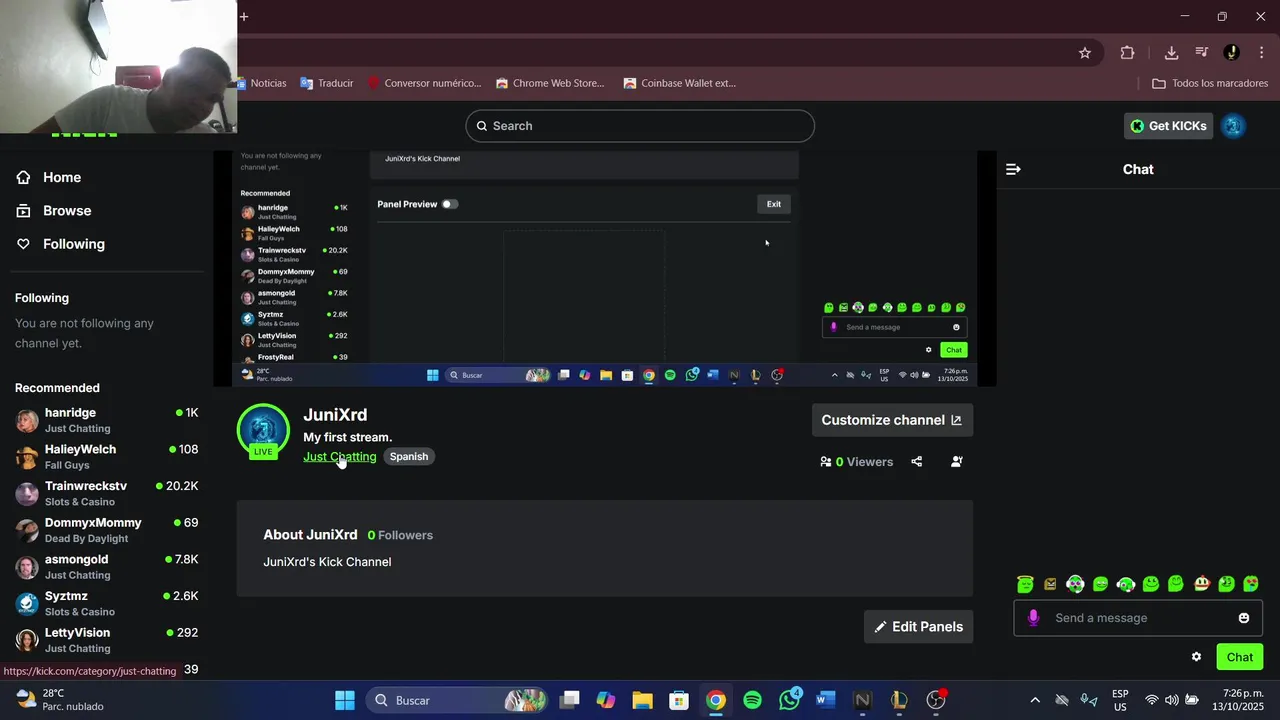Screen dimensions: 1280x720
Task: Insert the heart-eyes crying emote
Action: click(x=1251, y=584)
